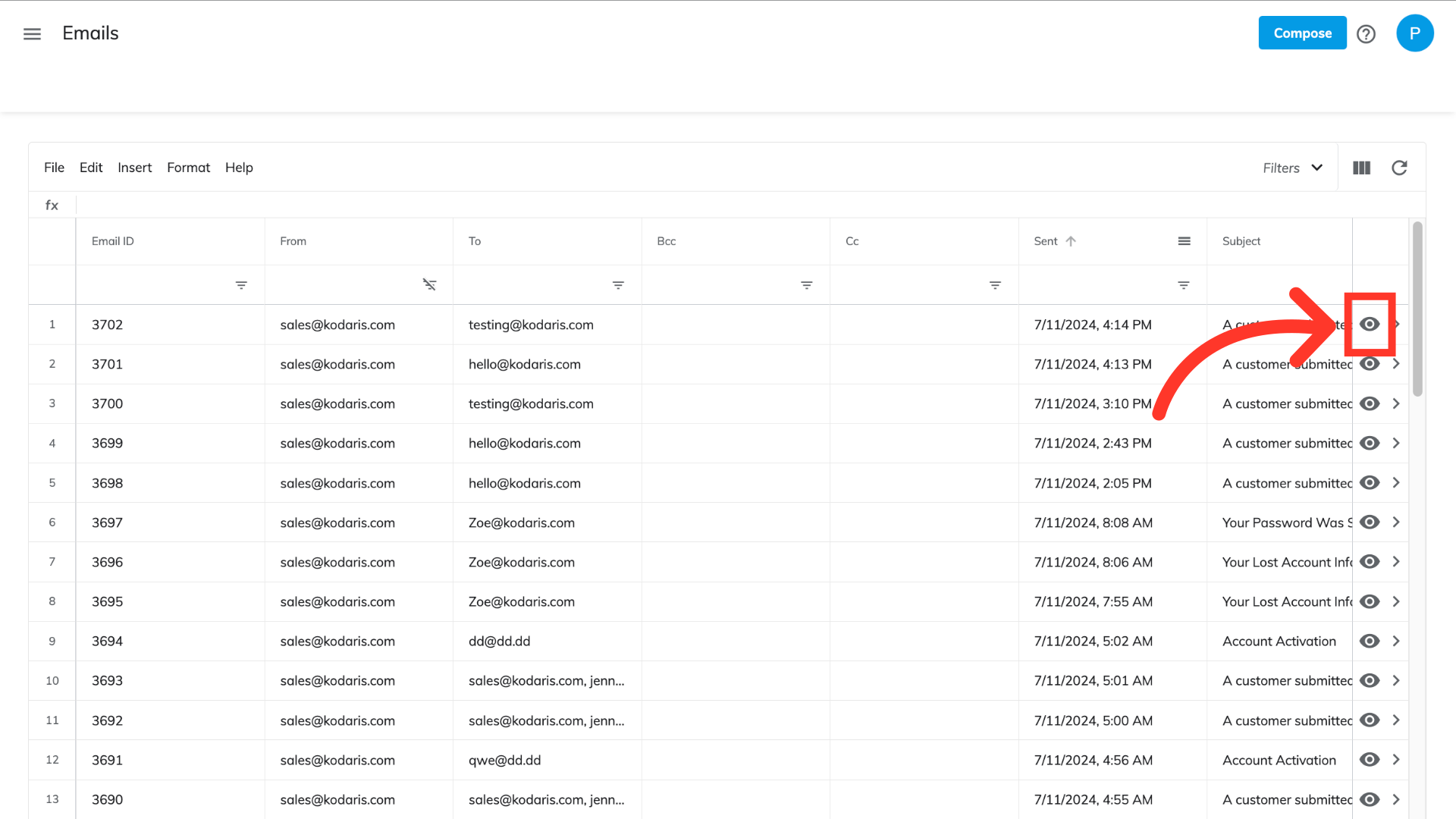Preview email 3697 with eye icon
This screenshot has width=1456, height=819.
tap(1369, 522)
